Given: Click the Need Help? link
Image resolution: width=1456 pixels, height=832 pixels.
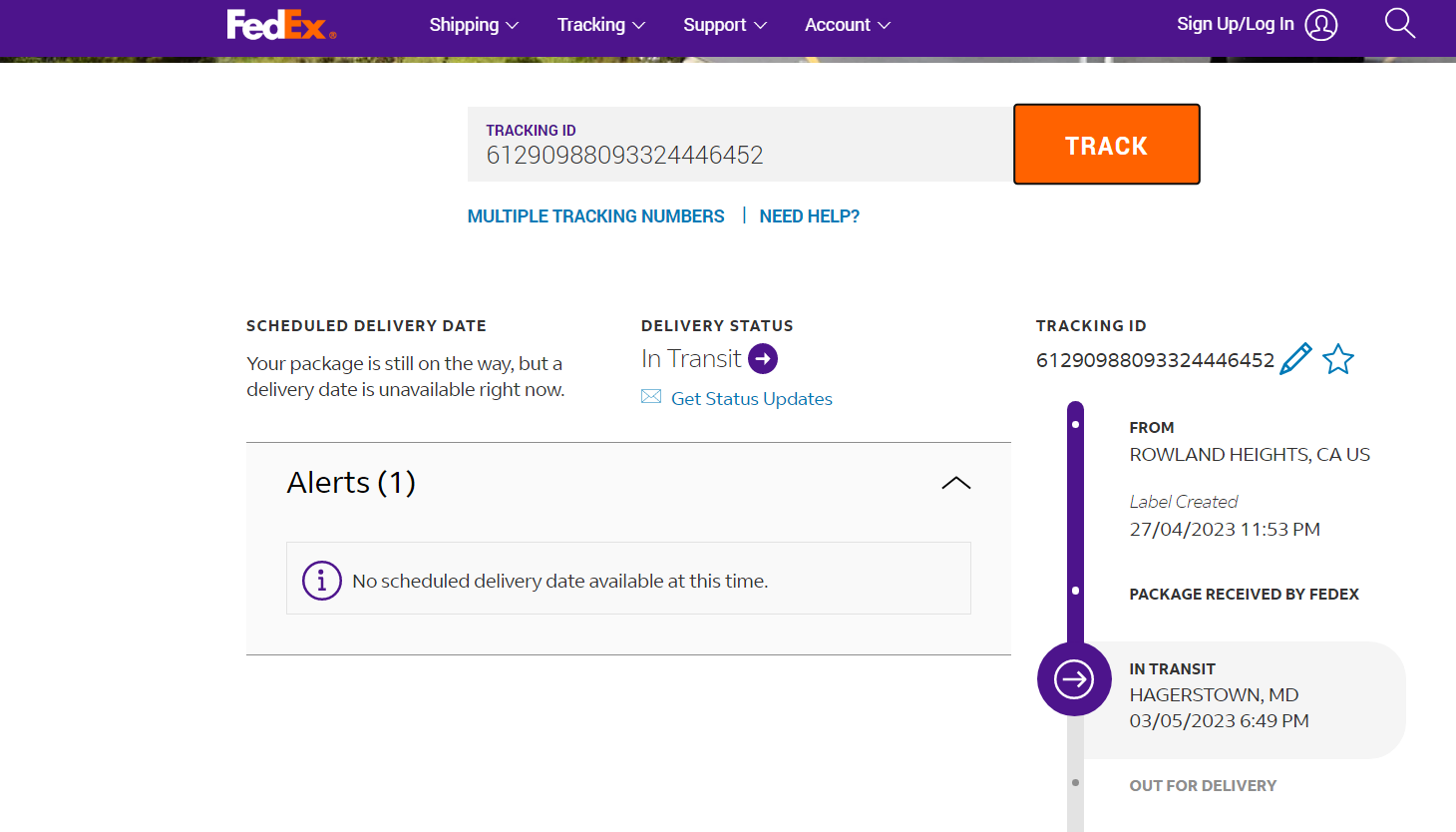Looking at the screenshot, I should pos(809,216).
